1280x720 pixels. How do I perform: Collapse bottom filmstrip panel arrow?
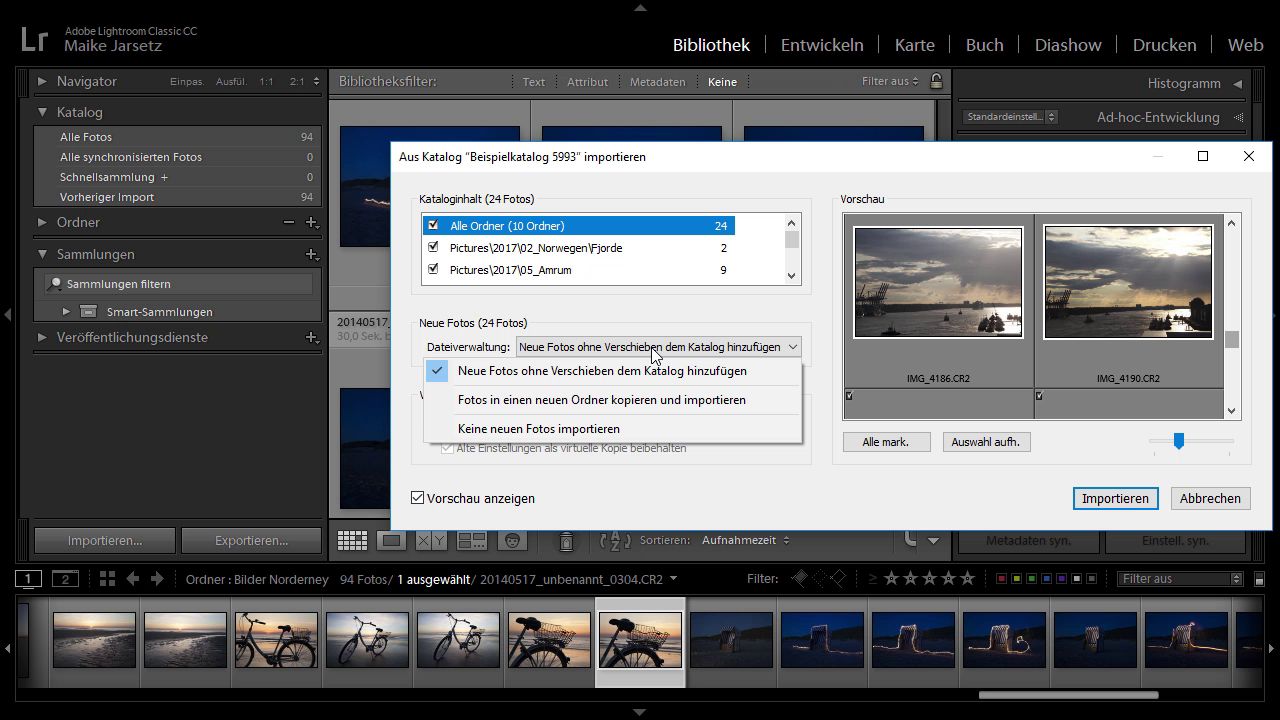640,712
